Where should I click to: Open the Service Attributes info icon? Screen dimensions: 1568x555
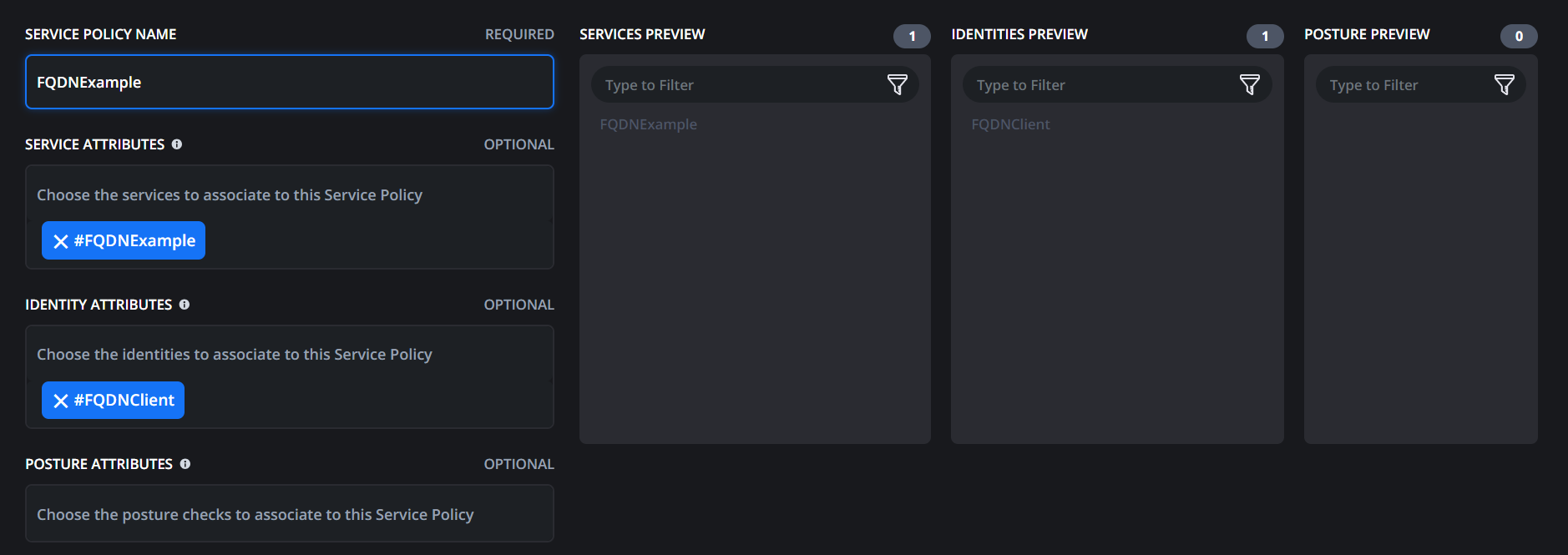[177, 144]
